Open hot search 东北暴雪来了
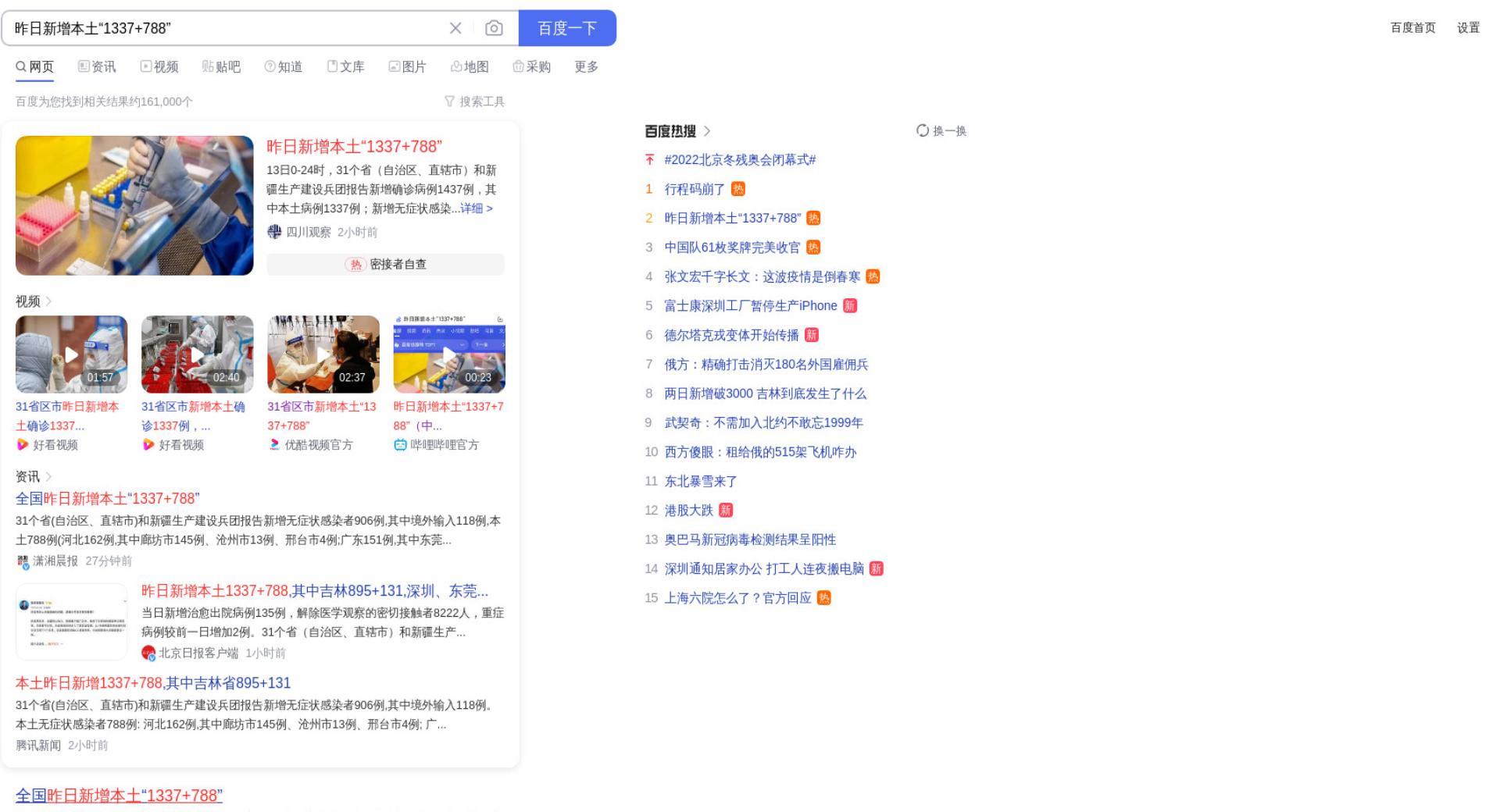 (x=701, y=481)
